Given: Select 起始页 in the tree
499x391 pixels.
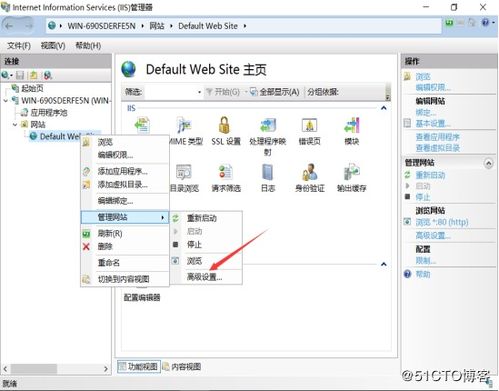Looking at the screenshot, I should coord(32,88).
